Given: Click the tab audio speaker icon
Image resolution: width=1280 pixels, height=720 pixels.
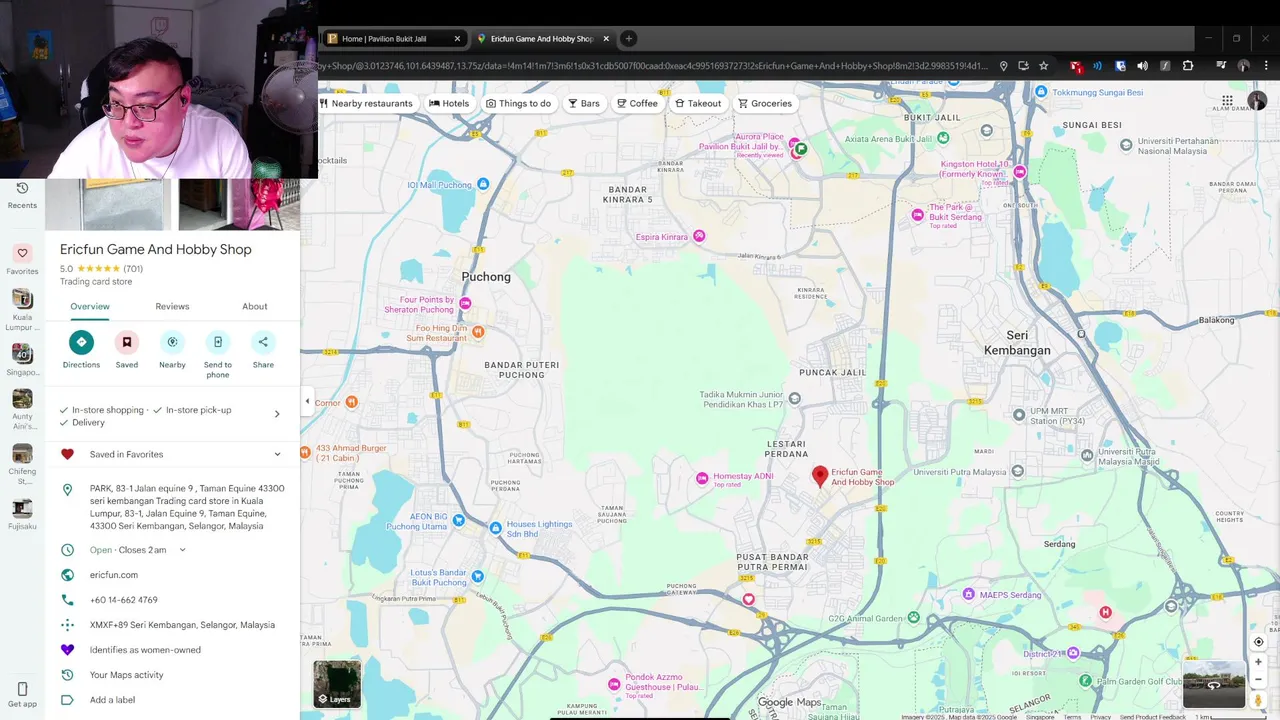Looking at the screenshot, I should pyautogui.click(x=1142, y=66).
